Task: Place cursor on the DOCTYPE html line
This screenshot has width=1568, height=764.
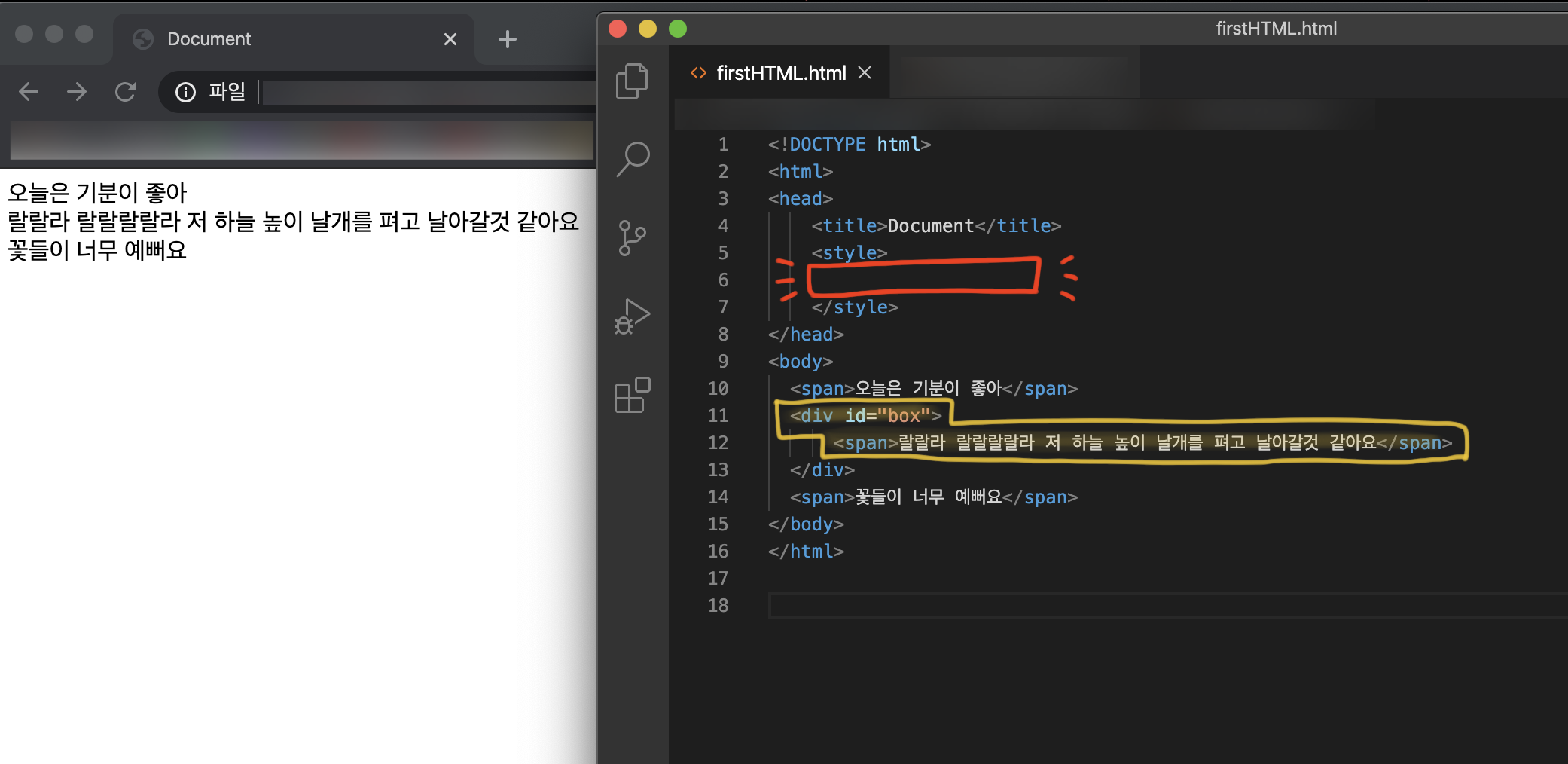Action: (850, 144)
